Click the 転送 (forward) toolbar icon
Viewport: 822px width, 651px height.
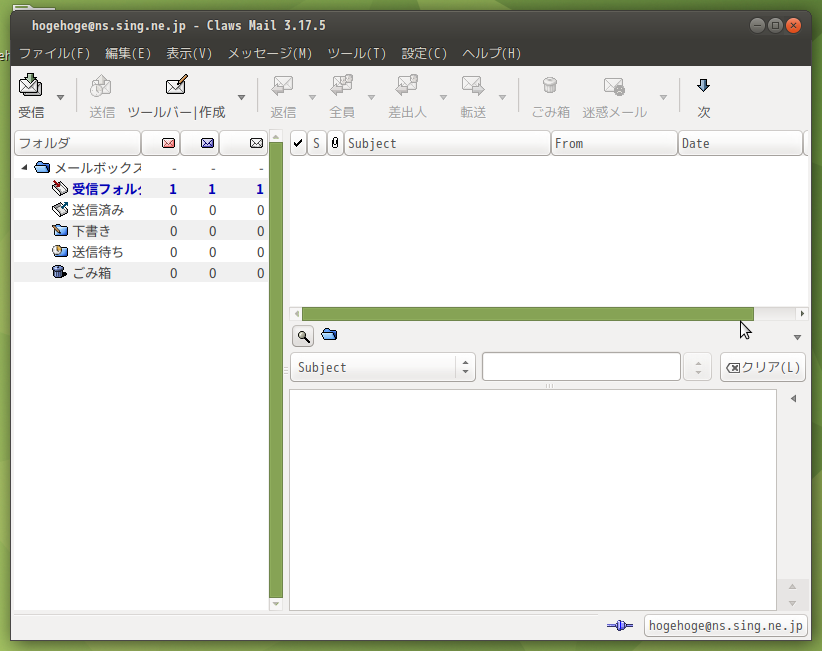pos(473,85)
